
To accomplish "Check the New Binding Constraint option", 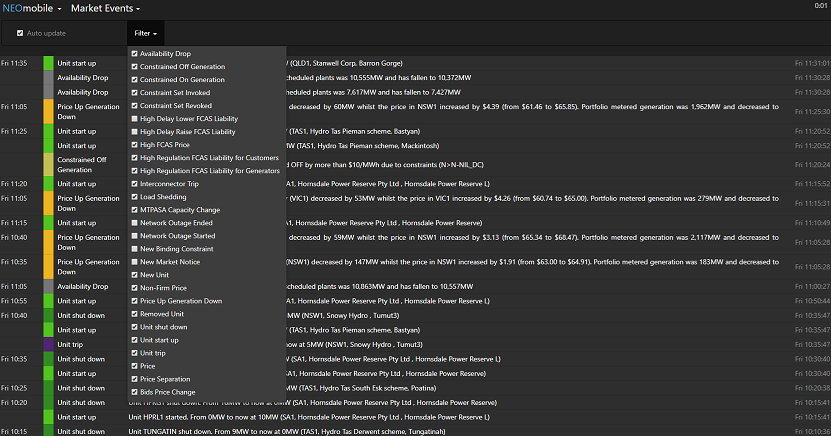I will pyautogui.click(x=135, y=248).
